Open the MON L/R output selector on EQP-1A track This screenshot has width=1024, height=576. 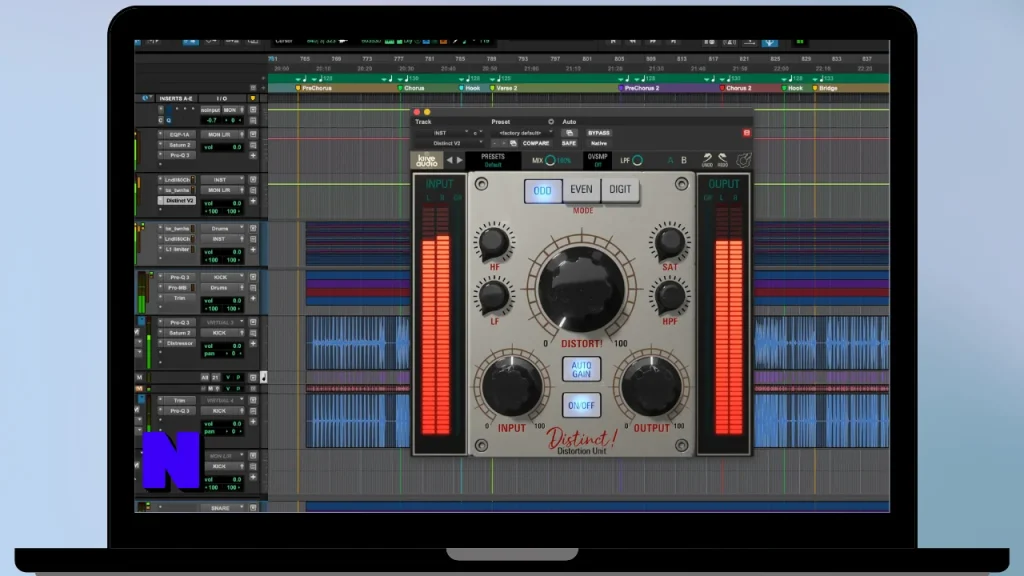[x=222, y=135]
